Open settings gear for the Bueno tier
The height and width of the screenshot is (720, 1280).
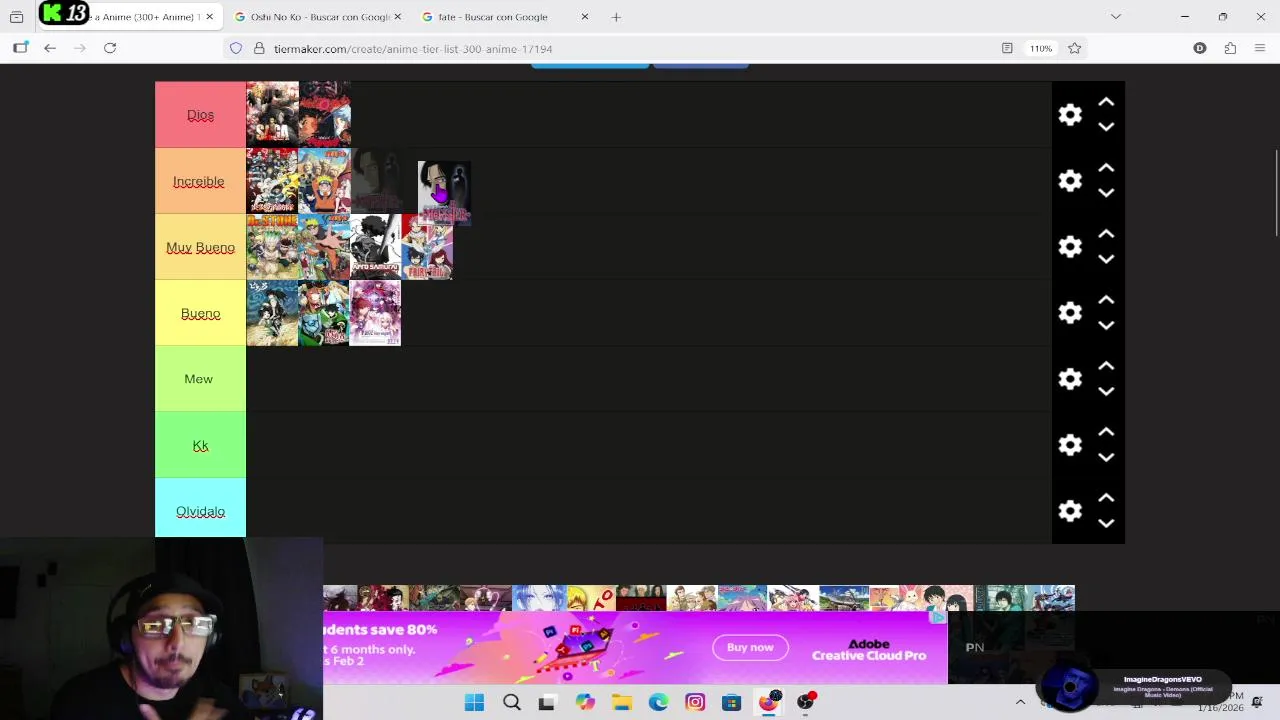pyautogui.click(x=1070, y=313)
